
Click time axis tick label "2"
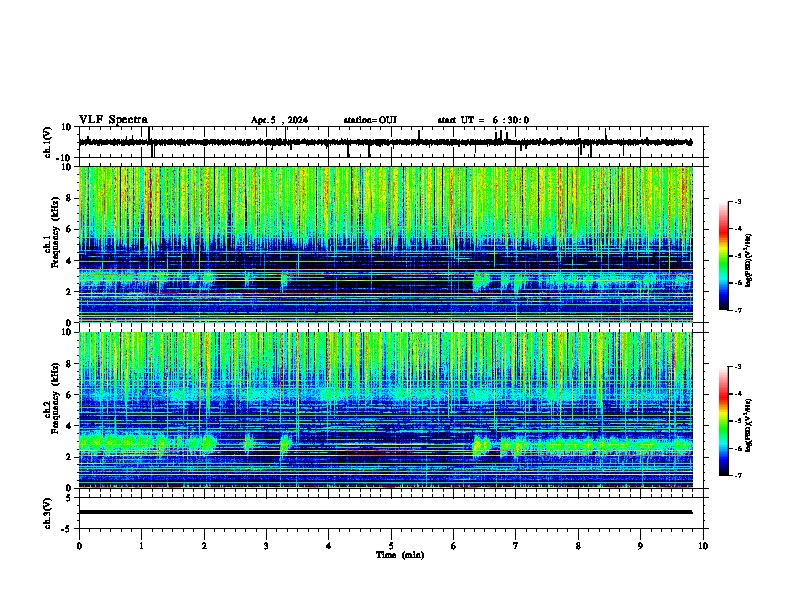coord(204,546)
